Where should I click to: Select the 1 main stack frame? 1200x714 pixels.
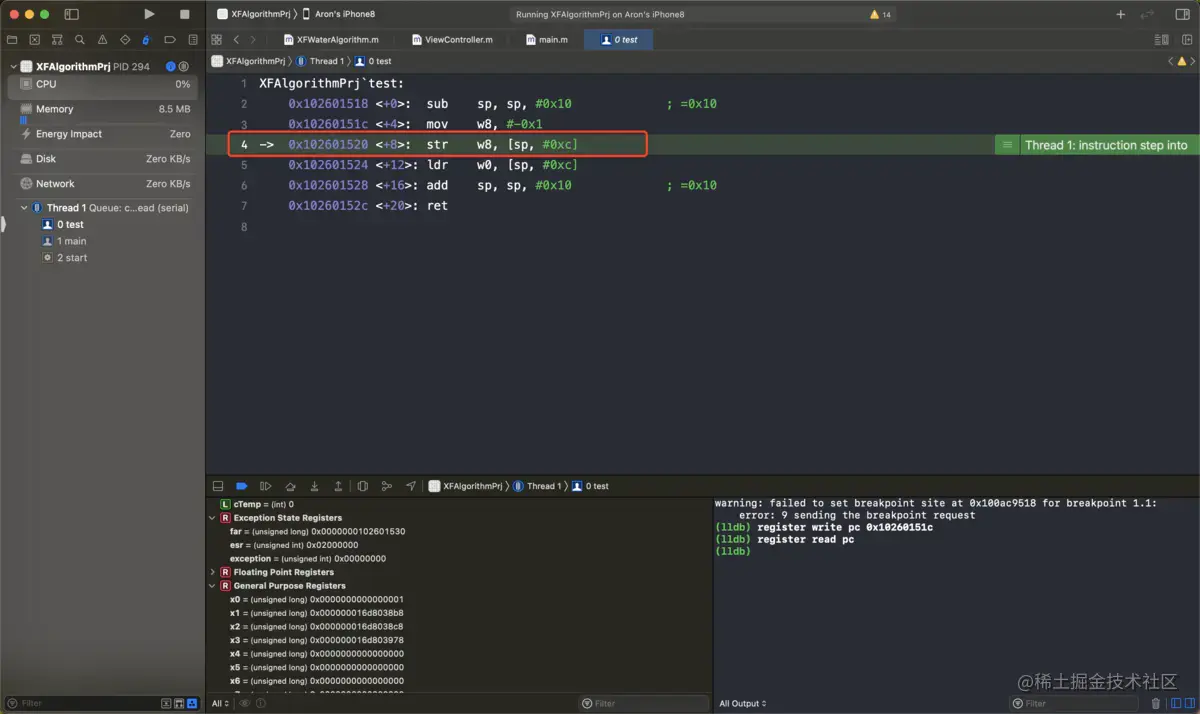(x=71, y=241)
